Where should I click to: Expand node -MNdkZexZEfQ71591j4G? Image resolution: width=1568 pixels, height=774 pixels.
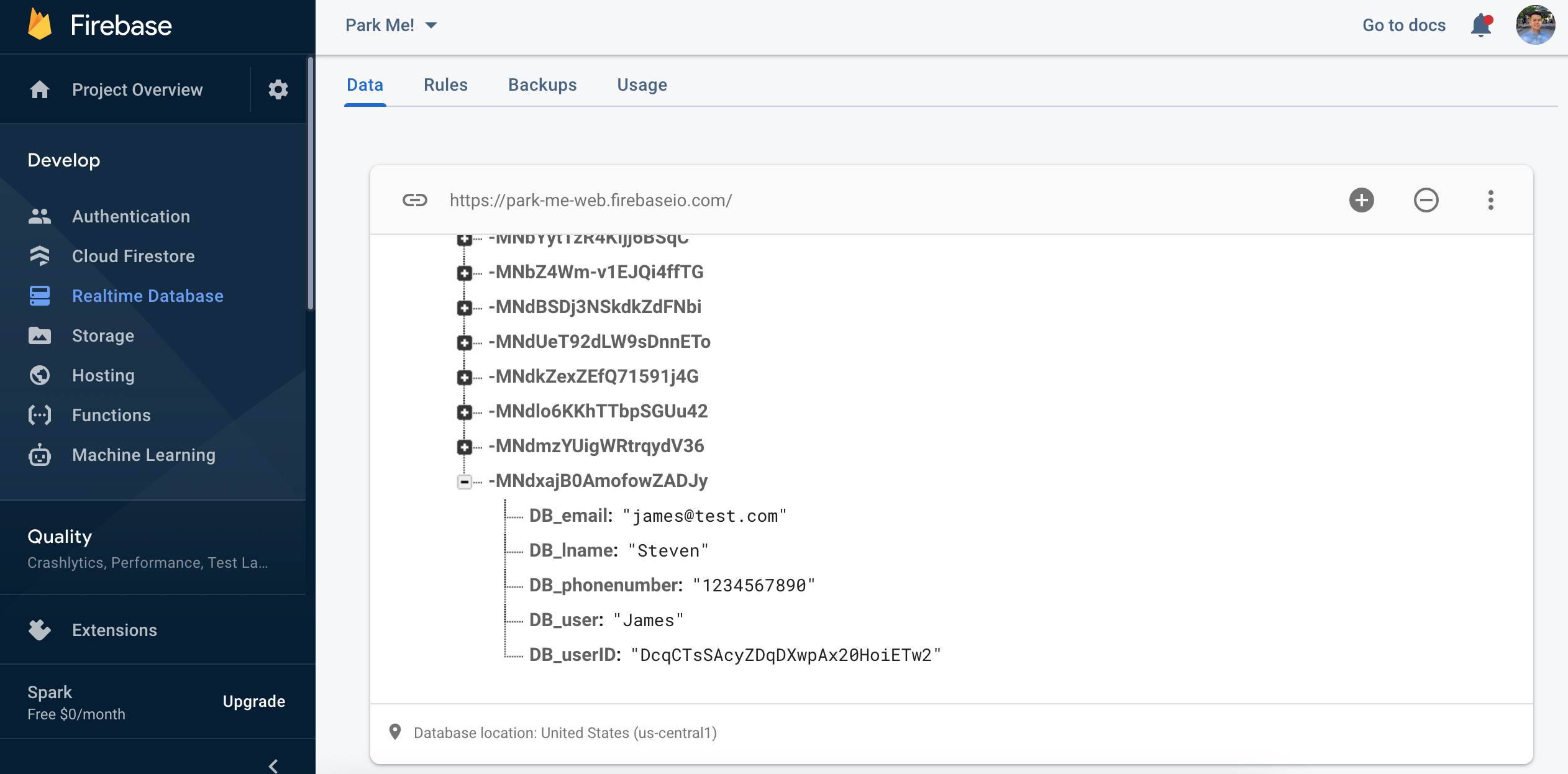tap(464, 378)
